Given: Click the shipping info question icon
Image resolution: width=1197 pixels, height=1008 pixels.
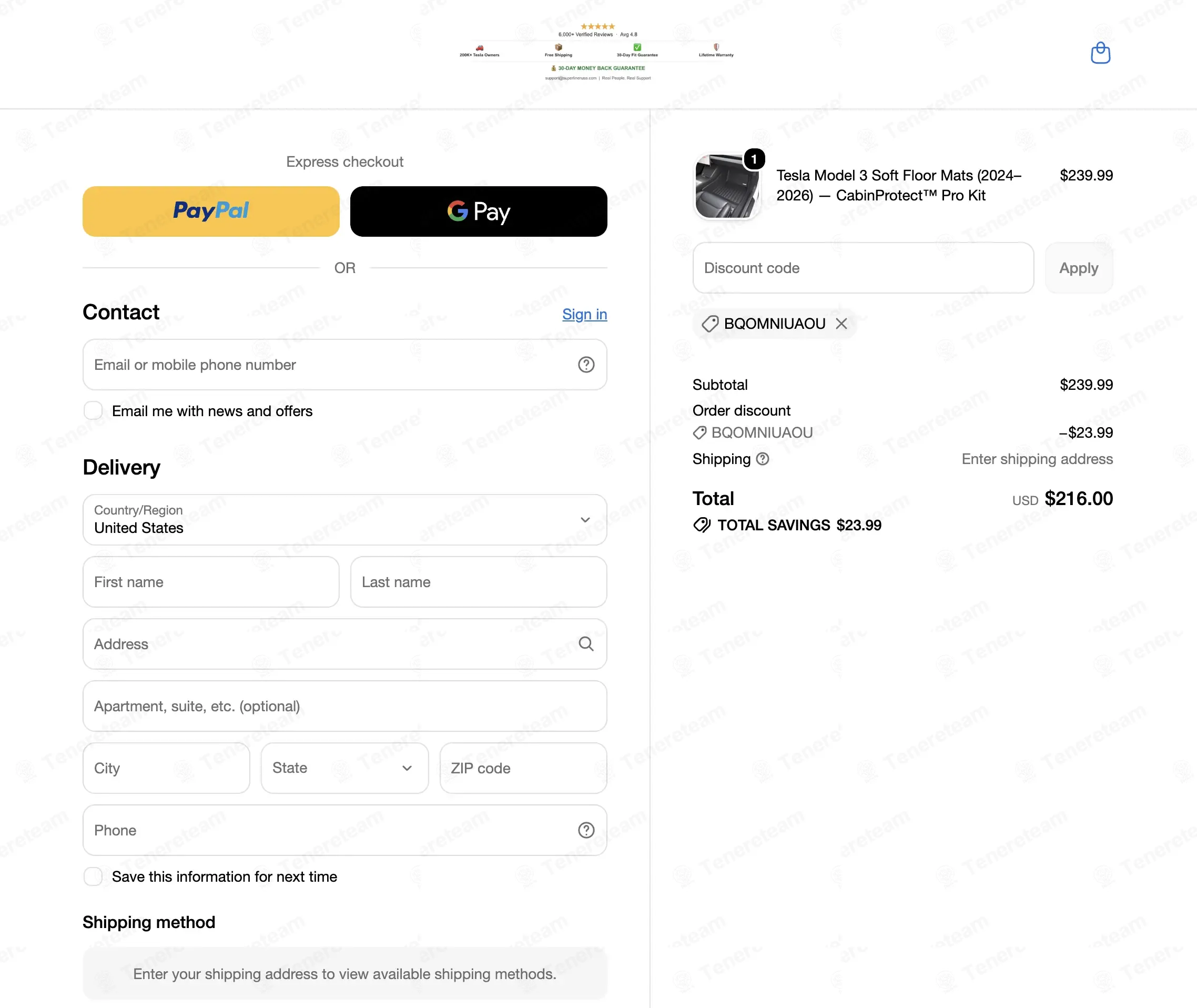Looking at the screenshot, I should pos(763,459).
